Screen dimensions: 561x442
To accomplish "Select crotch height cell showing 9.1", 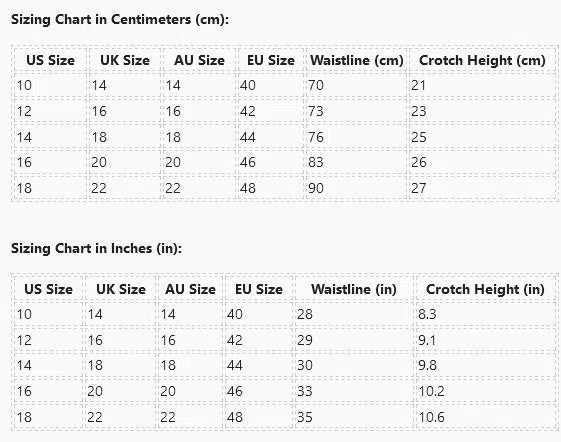I will tap(485, 340).
